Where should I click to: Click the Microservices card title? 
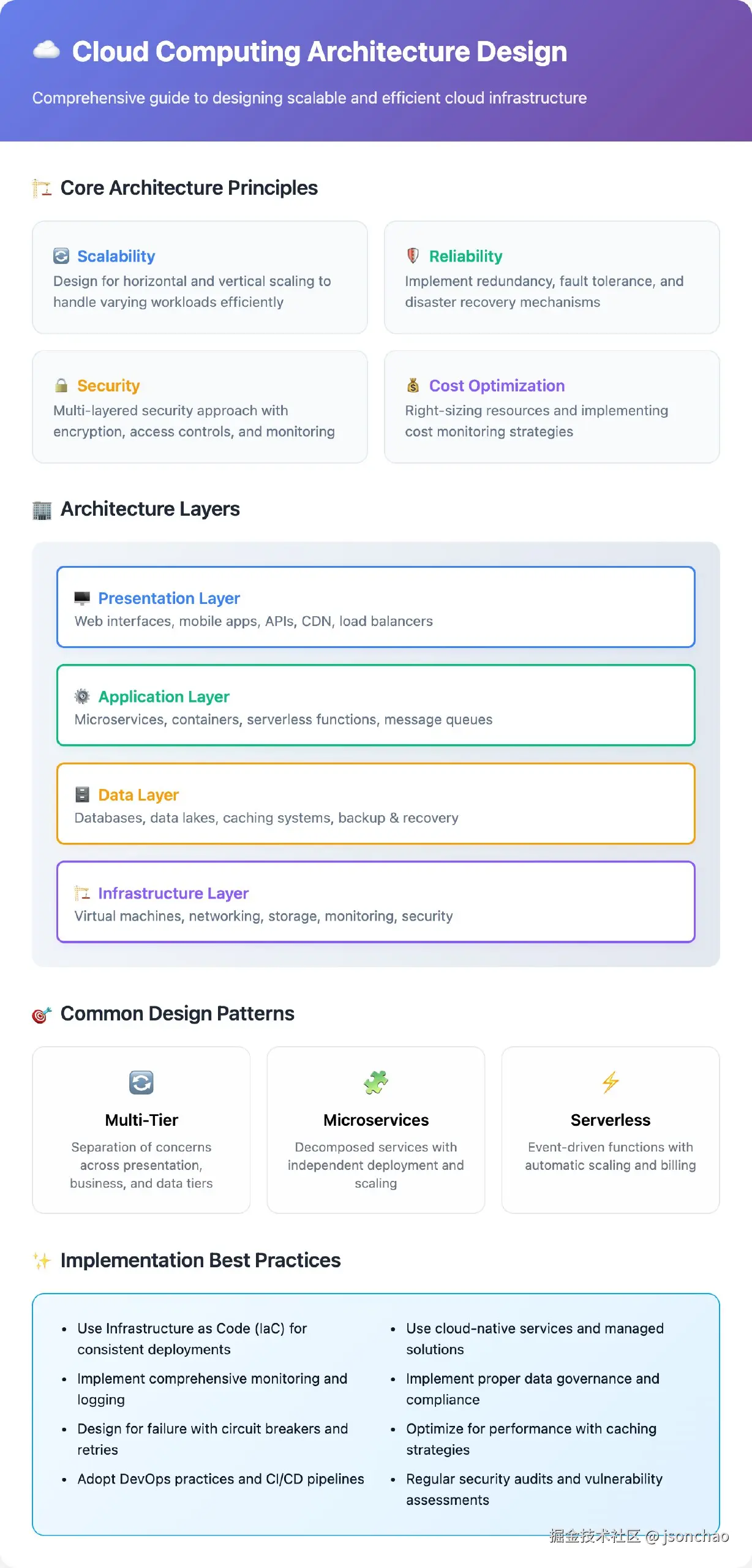pyautogui.click(x=376, y=1120)
